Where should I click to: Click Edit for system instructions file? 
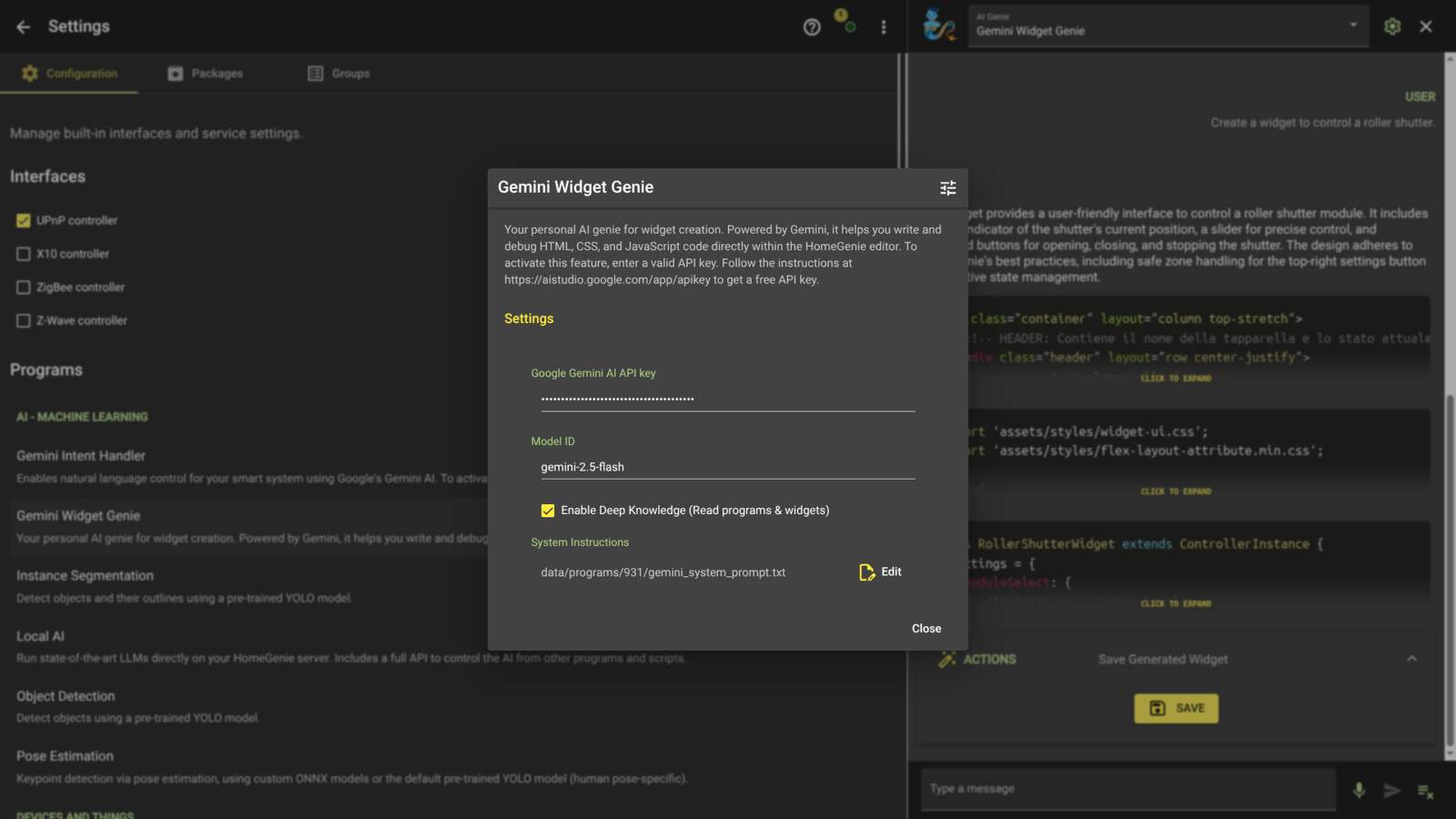[x=880, y=571]
